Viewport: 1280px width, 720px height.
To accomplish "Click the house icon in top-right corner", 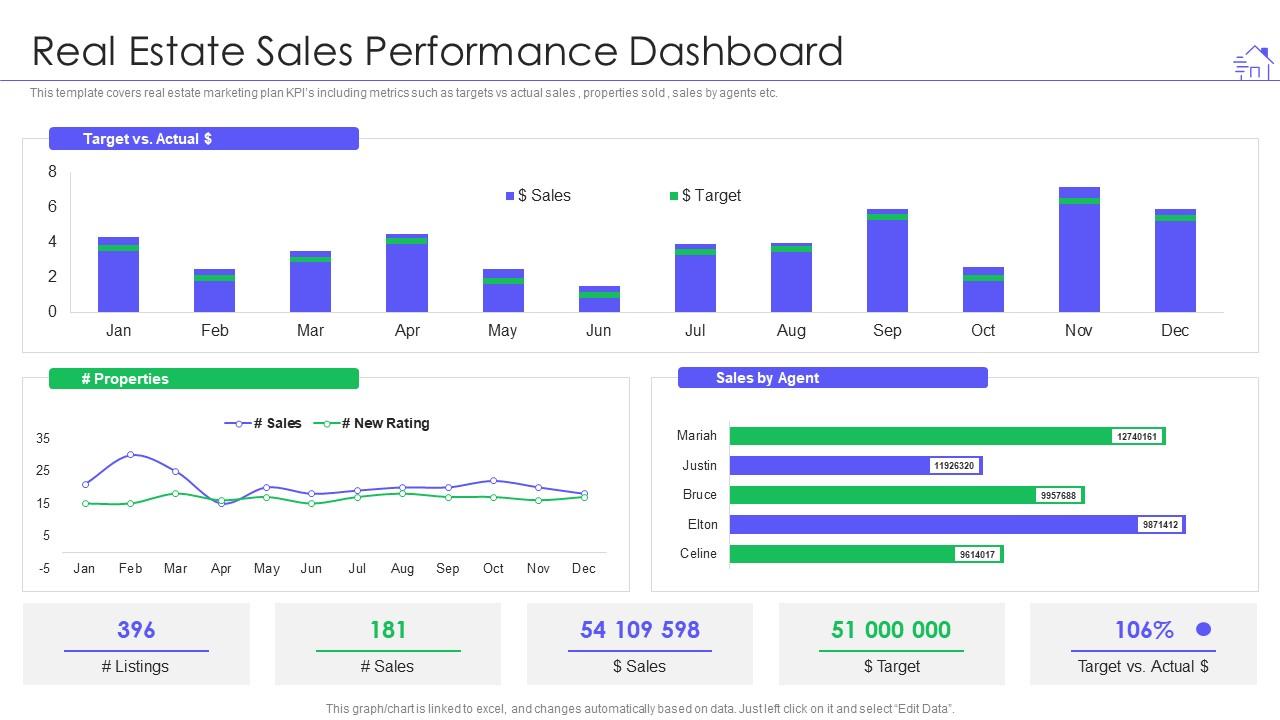I will (1253, 62).
